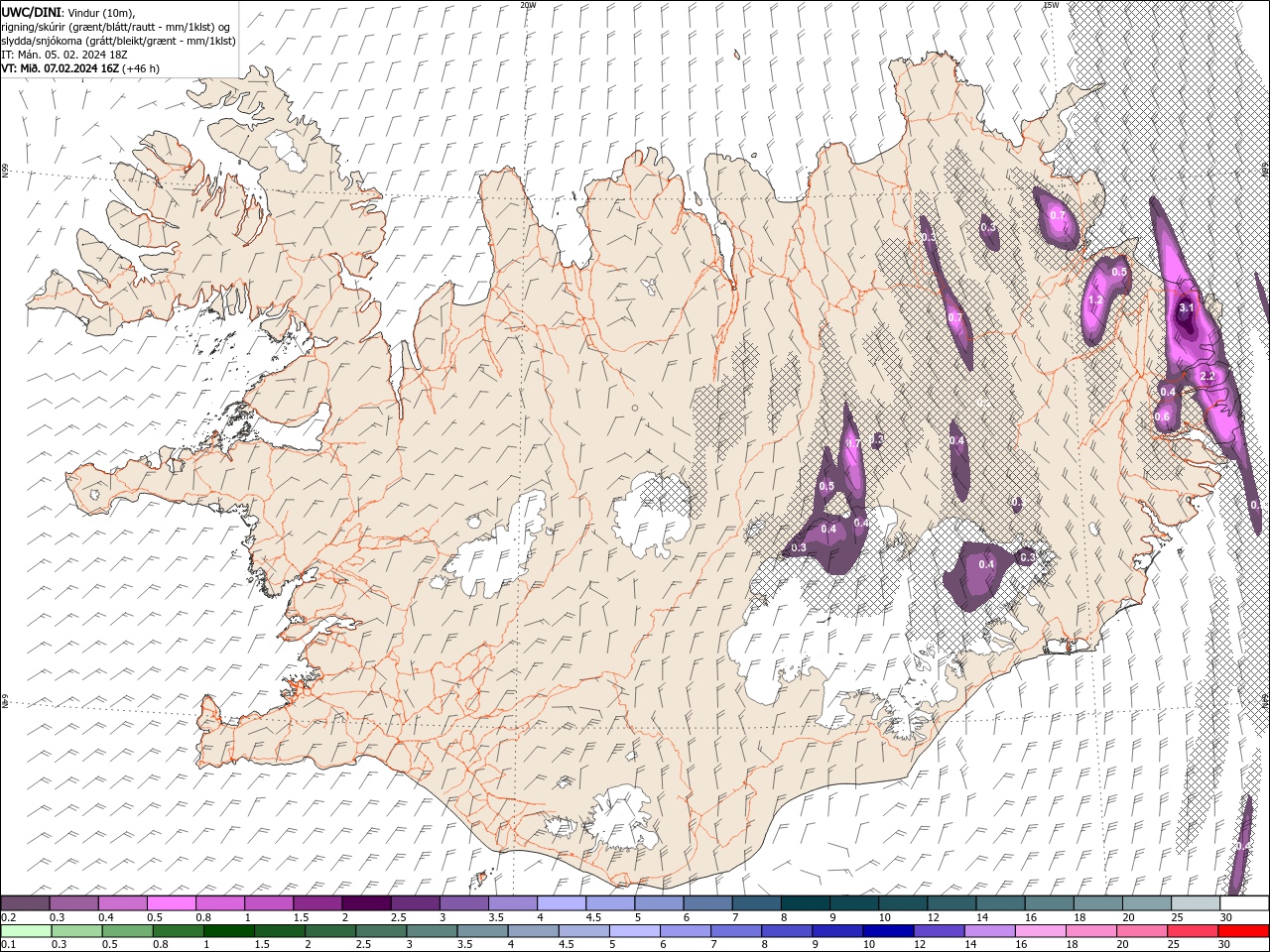
Task: Click the light pink 16–18 swatch in lower scale
Action: point(1040,931)
